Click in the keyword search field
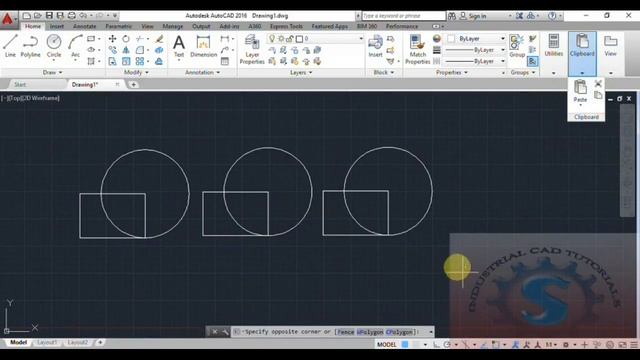Image resolution: width=640 pixels, height=360 pixels. point(403,16)
